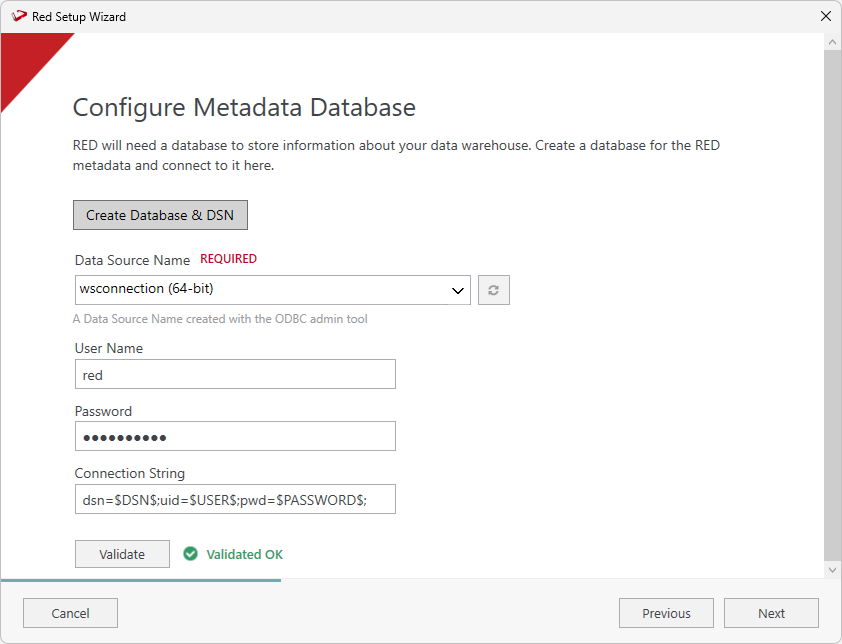Close the Red Setup Wizard window
Image resolution: width=842 pixels, height=644 pixels.
point(825,17)
